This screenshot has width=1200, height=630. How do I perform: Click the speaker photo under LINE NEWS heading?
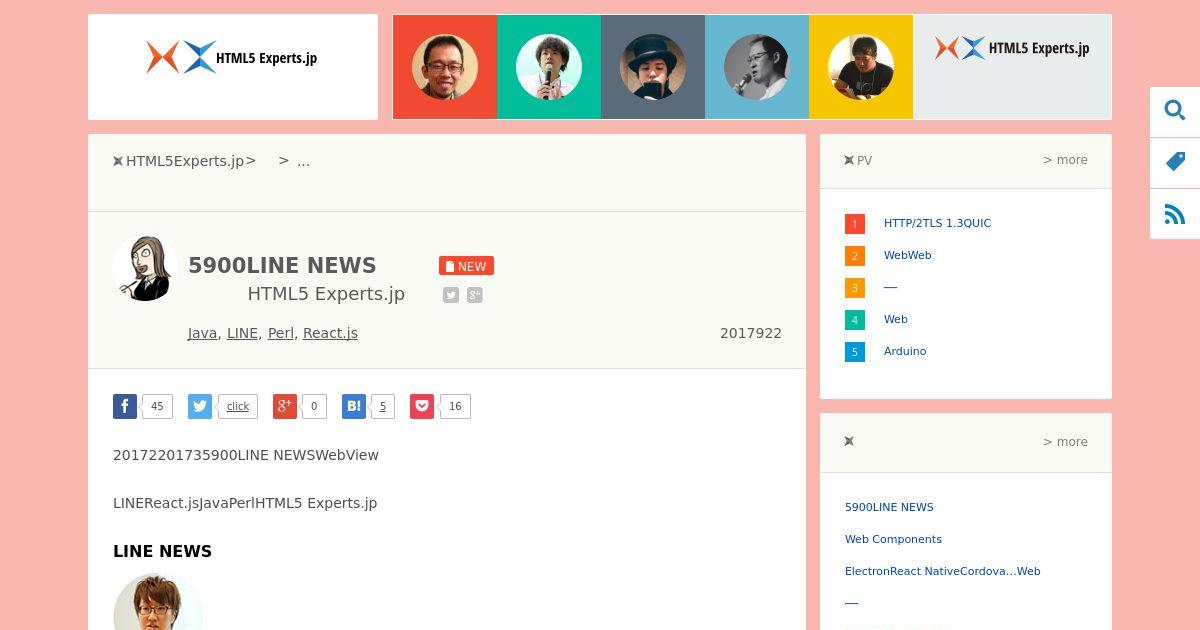click(158, 602)
